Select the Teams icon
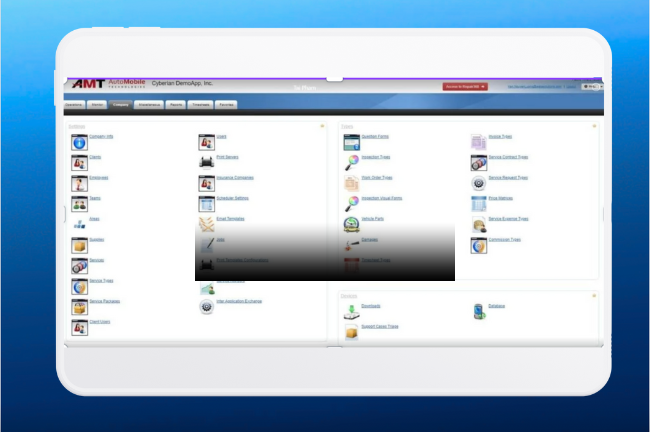 point(79,204)
